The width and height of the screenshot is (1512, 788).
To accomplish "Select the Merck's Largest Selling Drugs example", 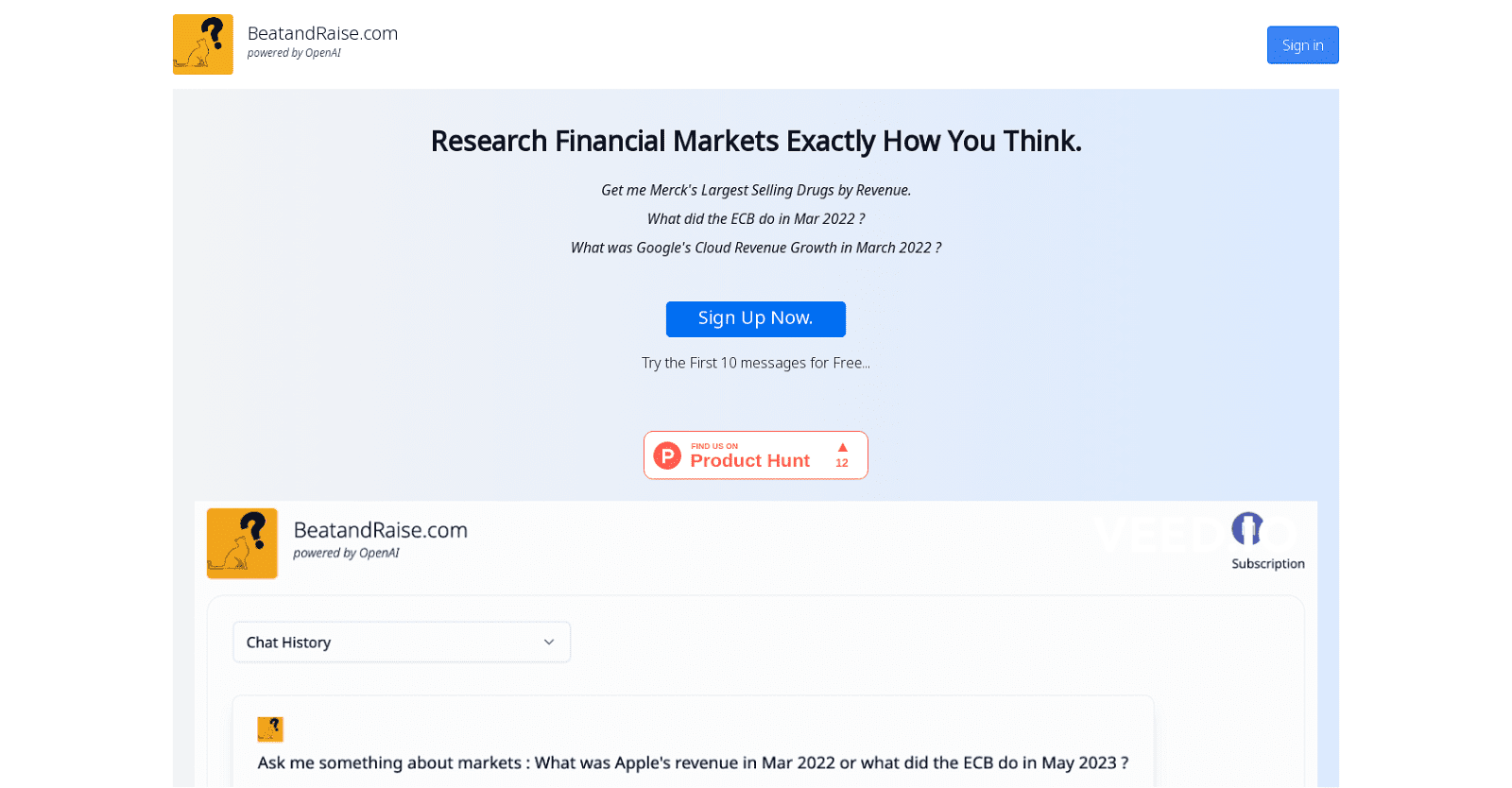I will coord(756,190).
